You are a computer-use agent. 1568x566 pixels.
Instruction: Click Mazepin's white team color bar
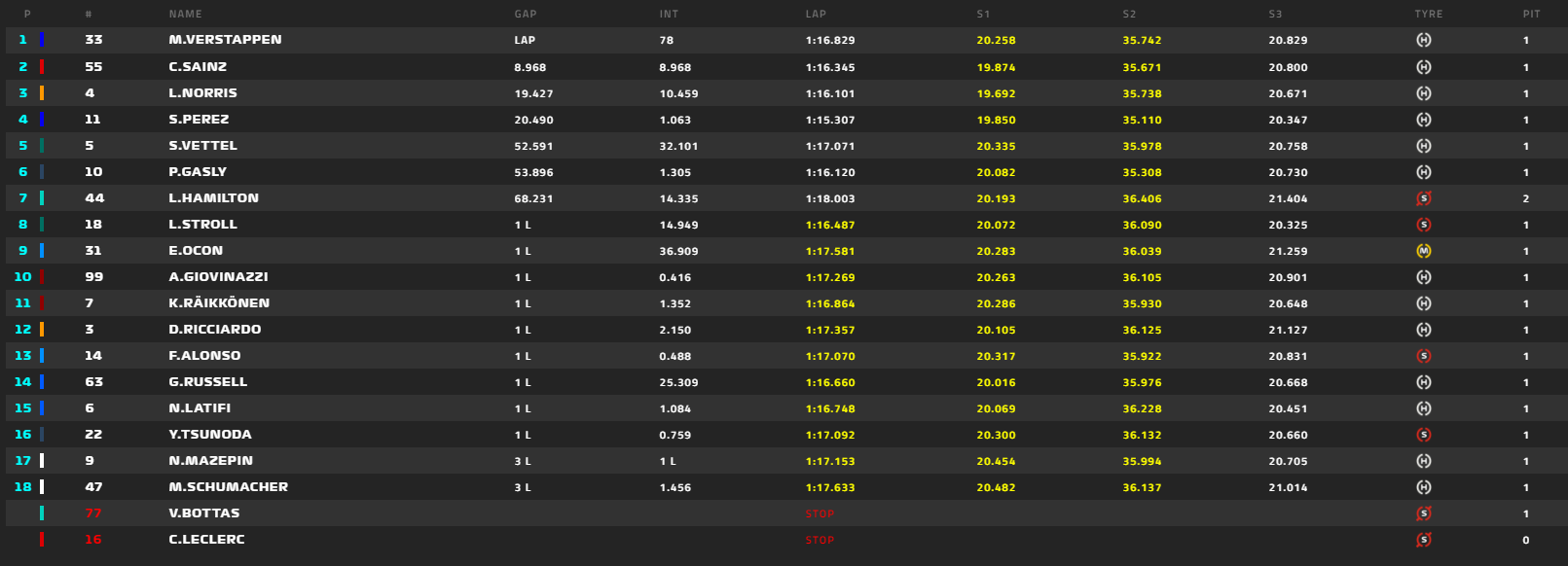[x=42, y=461]
